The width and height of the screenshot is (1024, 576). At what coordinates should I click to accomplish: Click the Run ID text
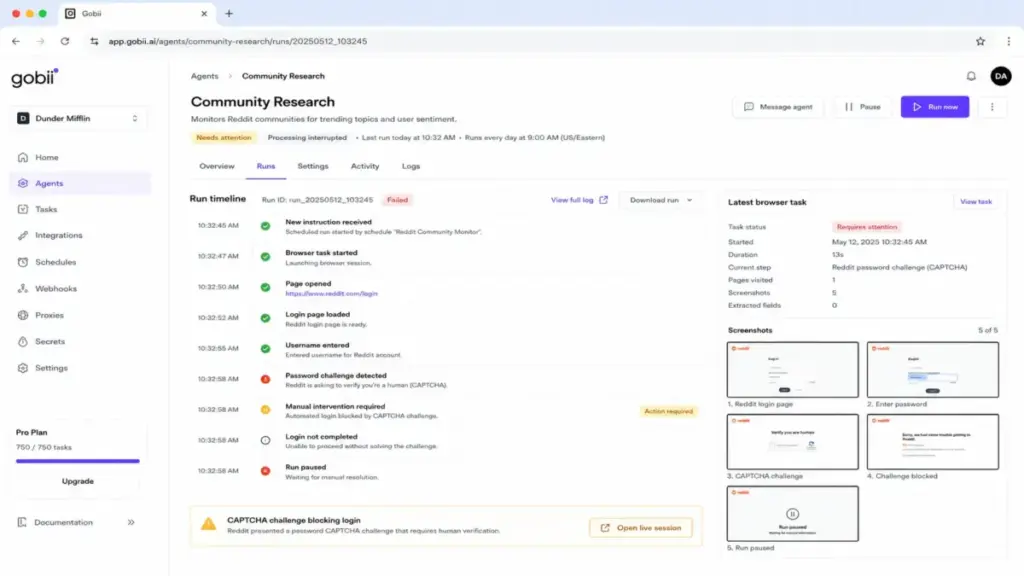[x=317, y=200]
